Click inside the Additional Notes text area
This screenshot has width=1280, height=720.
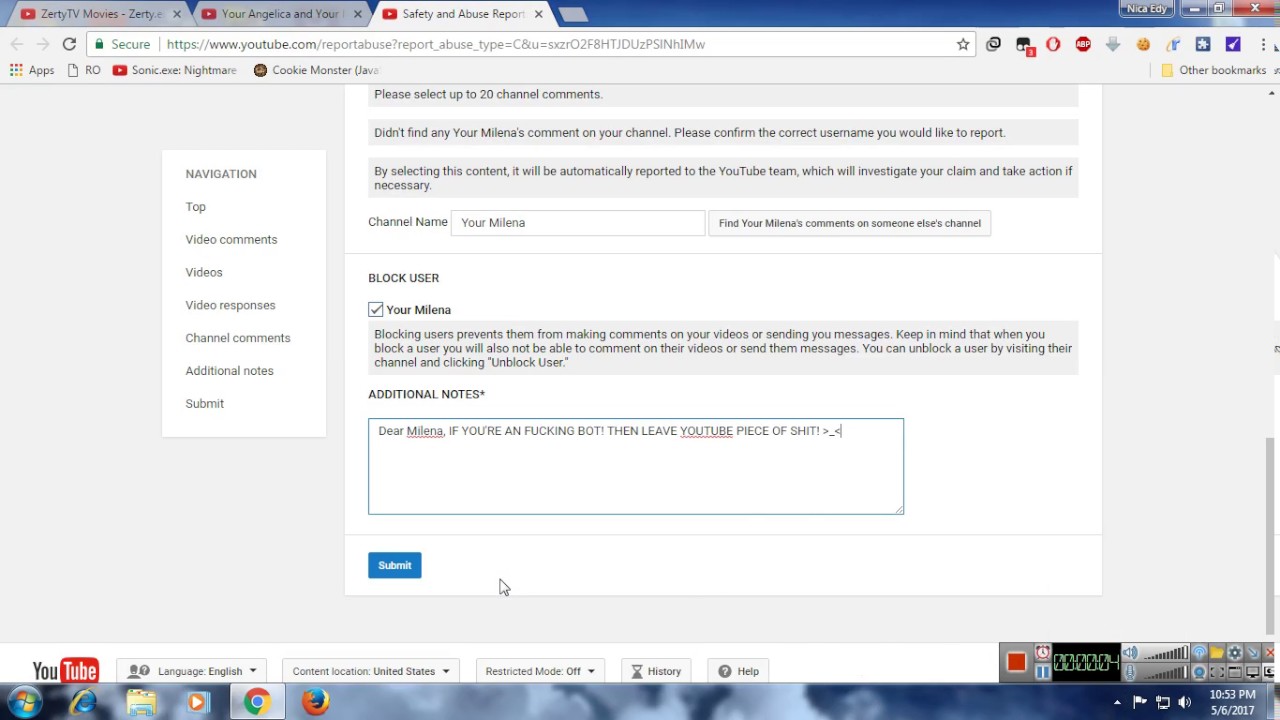pyautogui.click(x=636, y=467)
